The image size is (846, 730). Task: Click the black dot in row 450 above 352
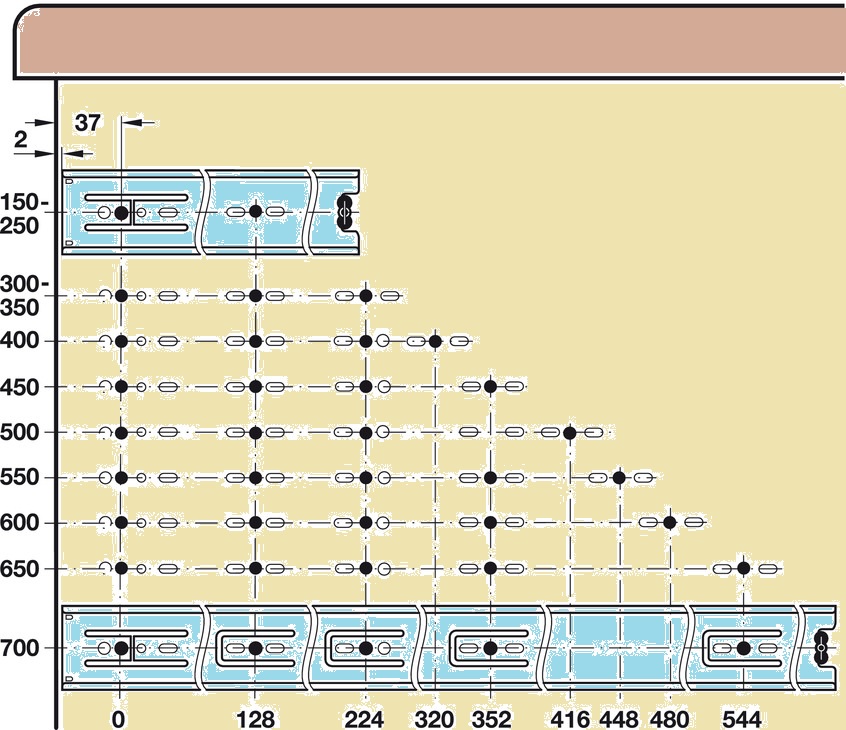pyautogui.click(x=490, y=386)
